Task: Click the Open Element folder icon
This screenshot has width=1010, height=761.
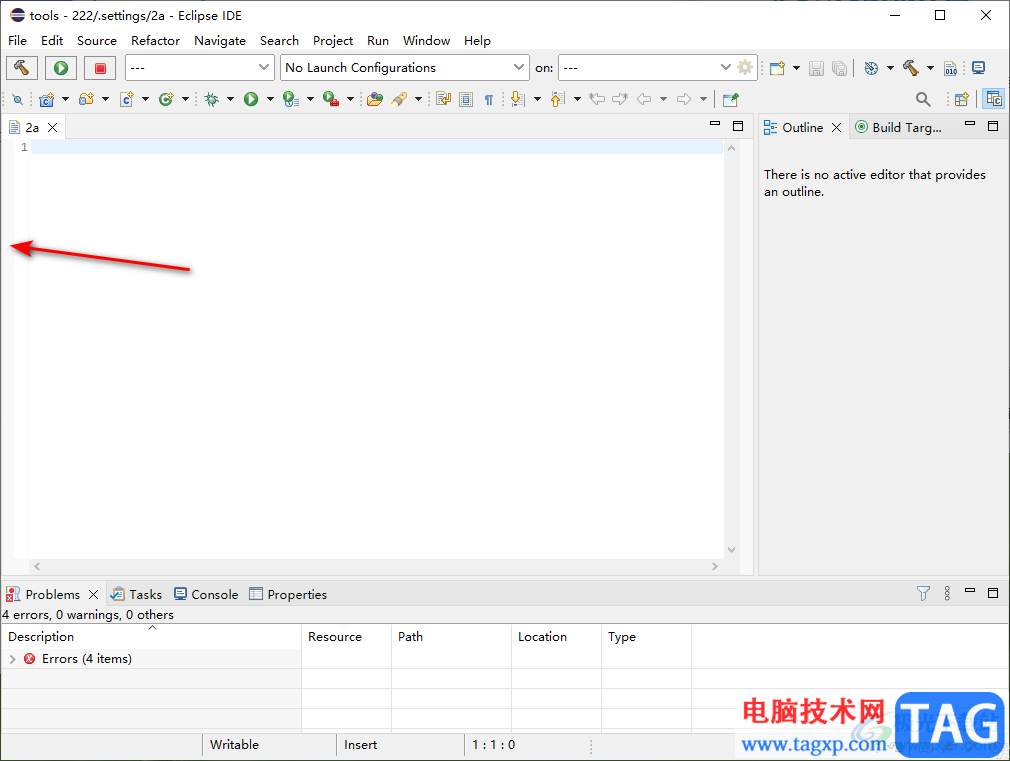Action: click(375, 99)
